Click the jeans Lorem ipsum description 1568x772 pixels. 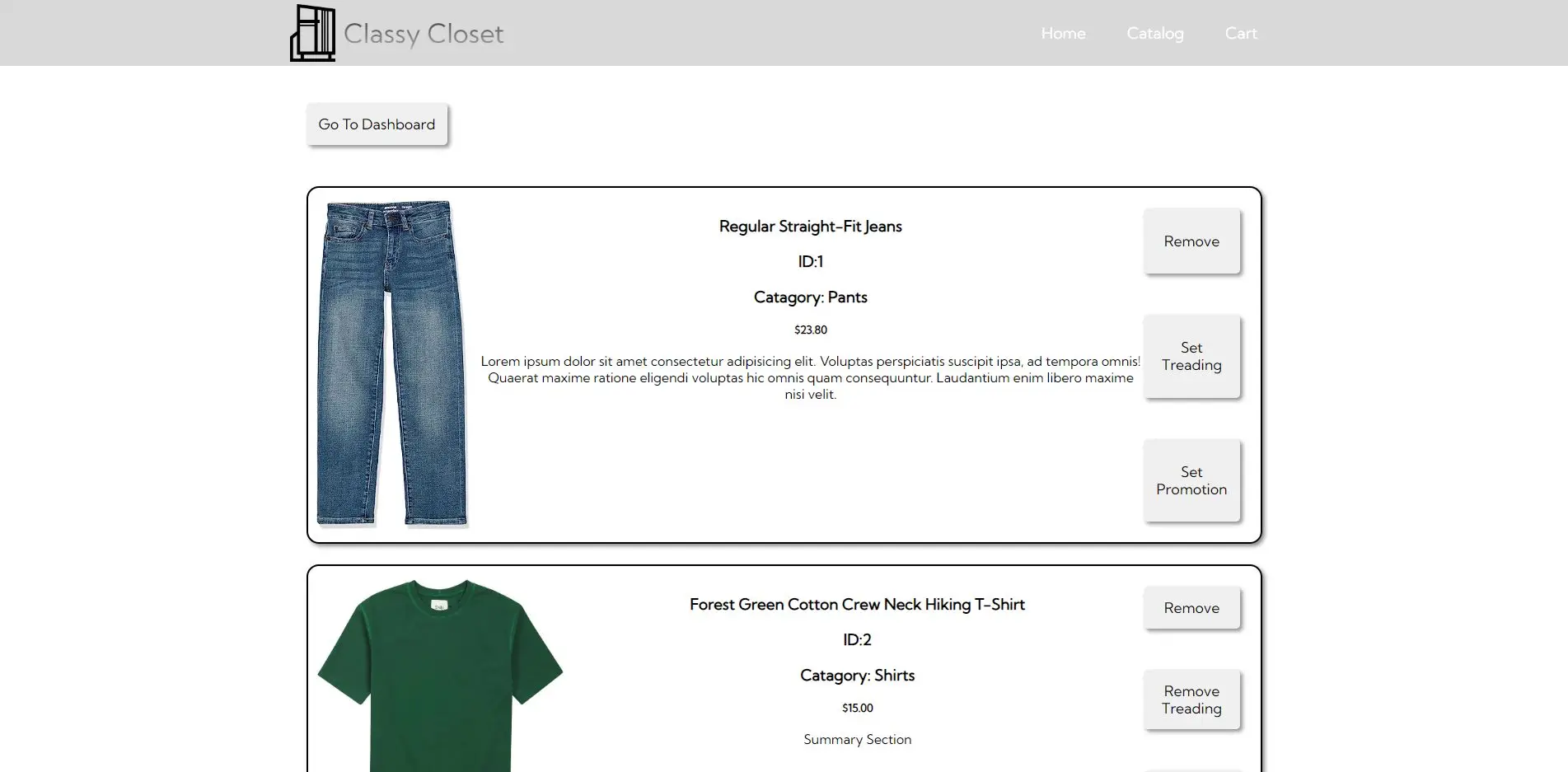(x=811, y=377)
